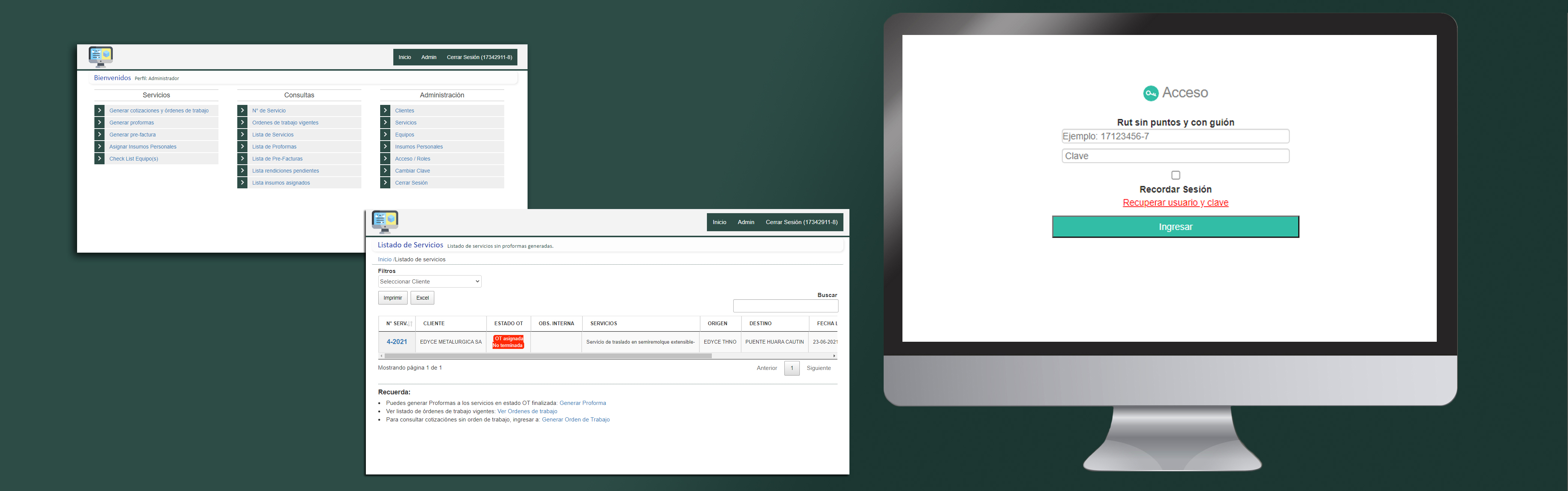Click the table's horizontal scrollbar
This screenshot has height=491, width=1568.
tap(548, 356)
